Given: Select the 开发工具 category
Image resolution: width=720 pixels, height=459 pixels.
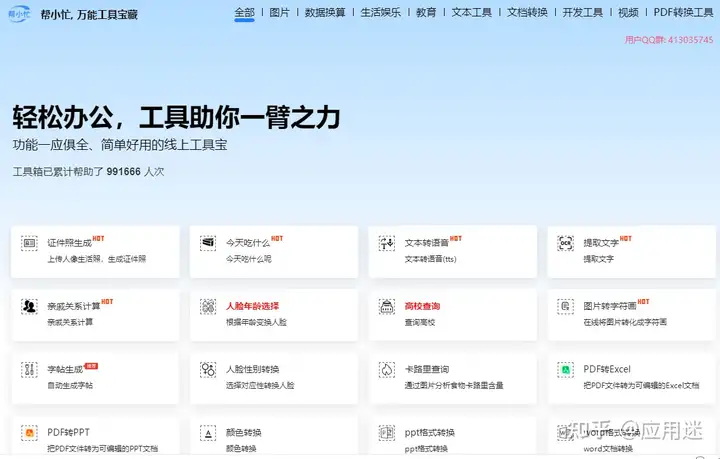Looking at the screenshot, I should click(x=583, y=12).
